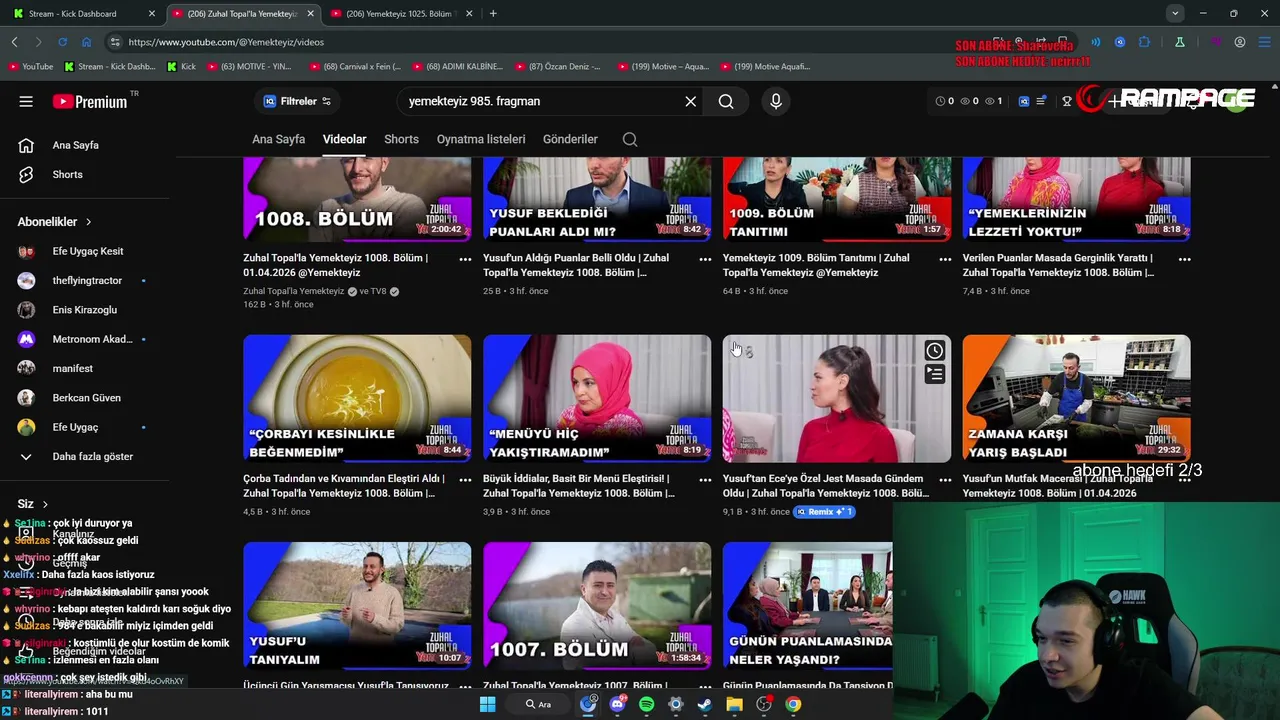Search within channel using the magnifier icon

click(630, 139)
